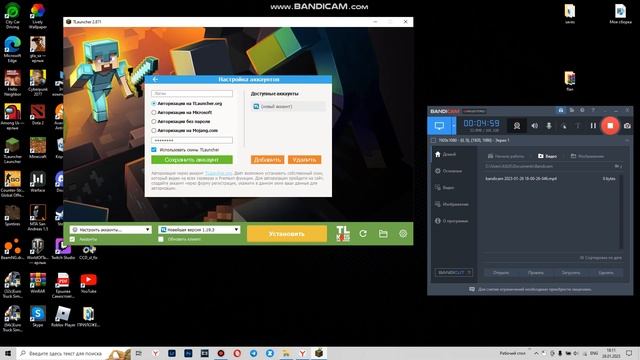Select authorization on Mojang.com radio

tap(154, 131)
